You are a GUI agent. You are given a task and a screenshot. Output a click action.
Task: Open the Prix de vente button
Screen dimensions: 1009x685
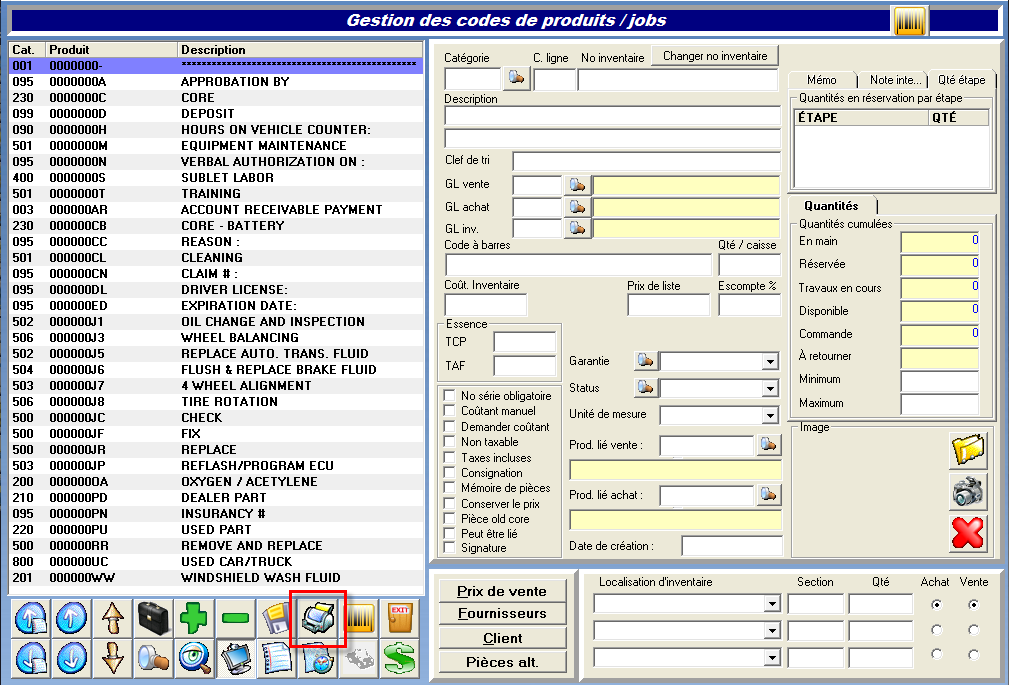[x=502, y=591]
